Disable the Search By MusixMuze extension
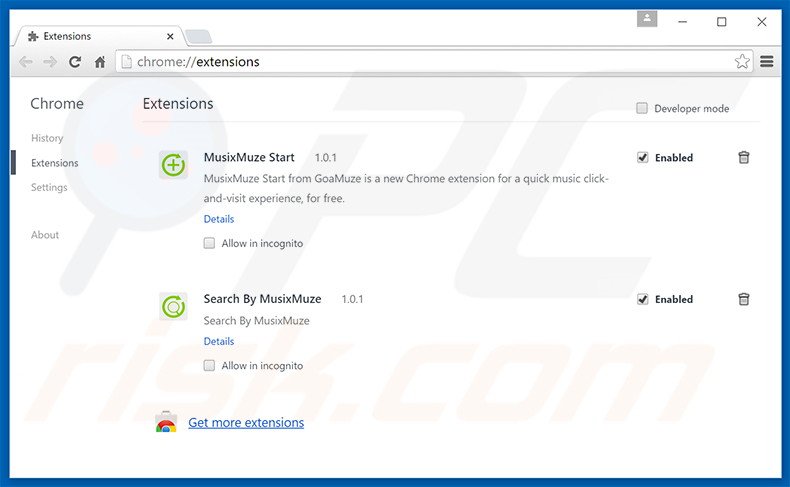This screenshot has height=487, width=790. coord(642,299)
